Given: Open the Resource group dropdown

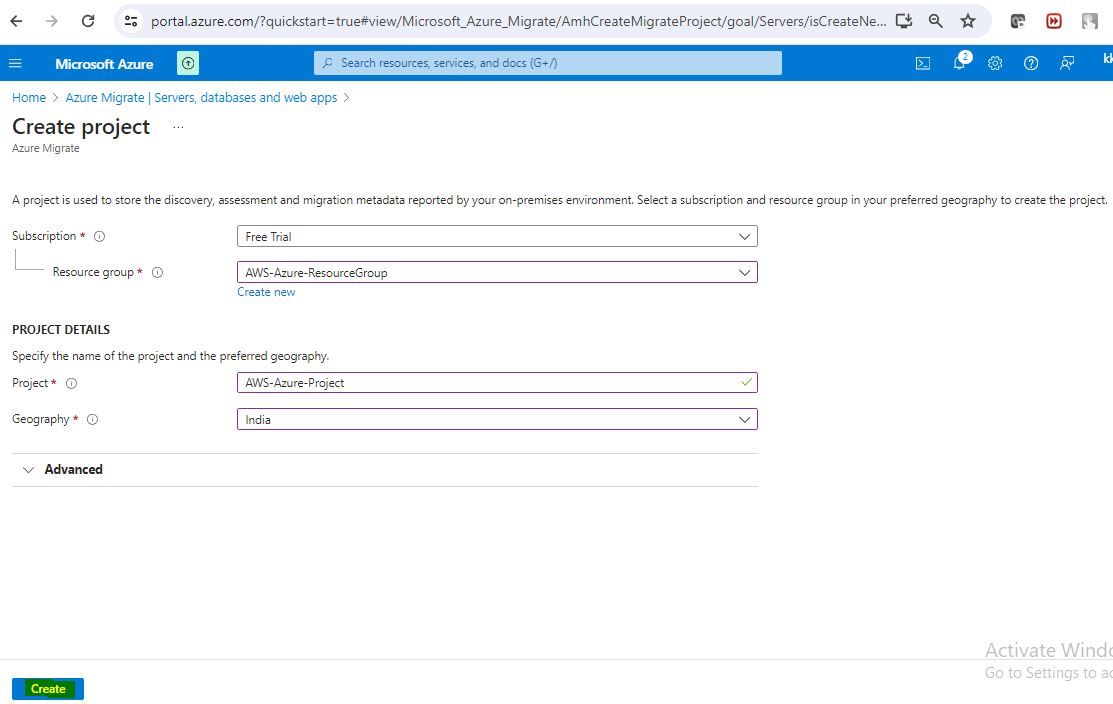Looking at the screenshot, I should [496, 272].
